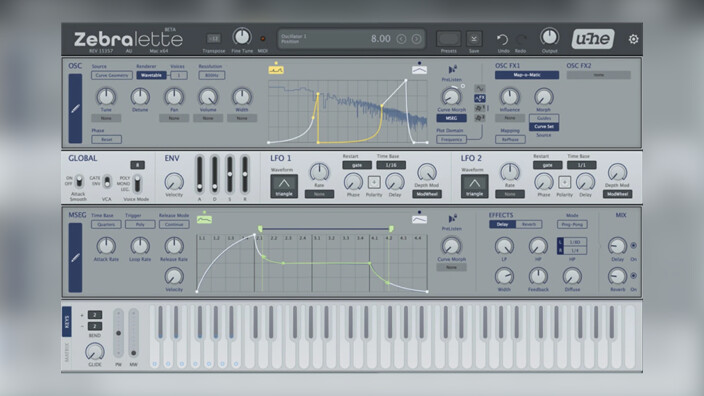Click the u-he logo
This screenshot has width=704, height=396.
(593, 39)
